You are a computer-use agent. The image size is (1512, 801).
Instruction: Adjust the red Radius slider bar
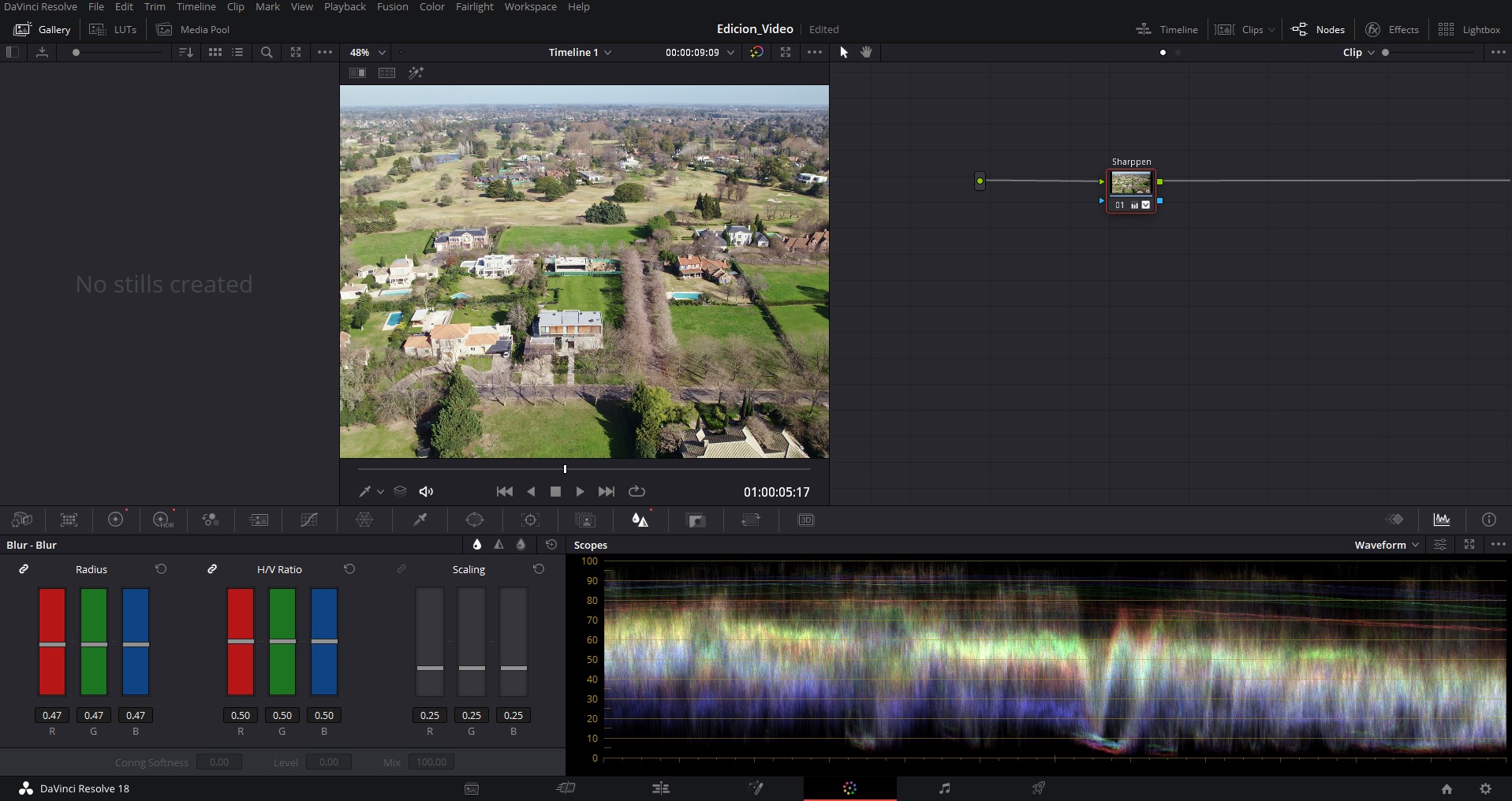click(x=52, y=642)
